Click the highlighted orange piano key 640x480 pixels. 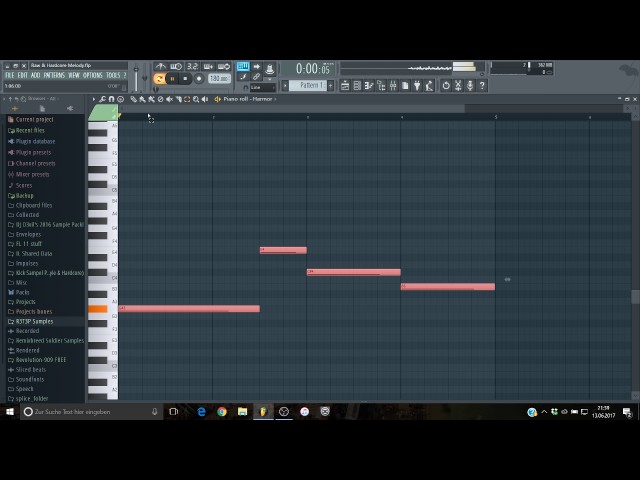click(98, 309)
